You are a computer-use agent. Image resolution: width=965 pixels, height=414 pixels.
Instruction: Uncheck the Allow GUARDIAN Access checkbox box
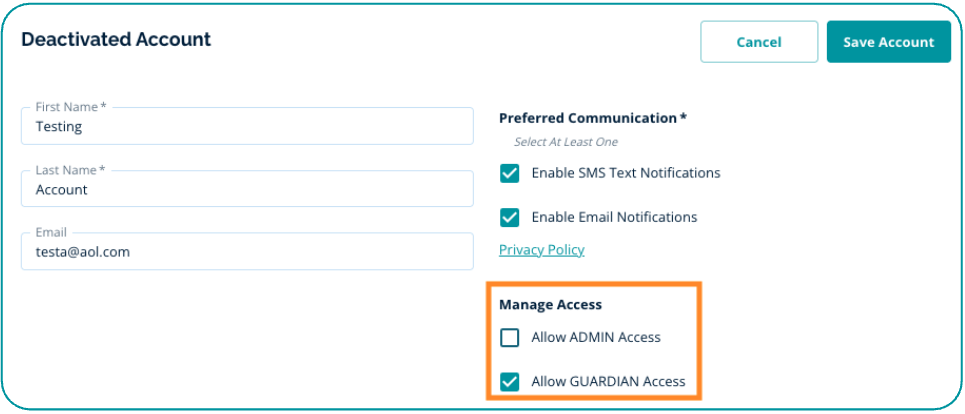click(510, 381)
